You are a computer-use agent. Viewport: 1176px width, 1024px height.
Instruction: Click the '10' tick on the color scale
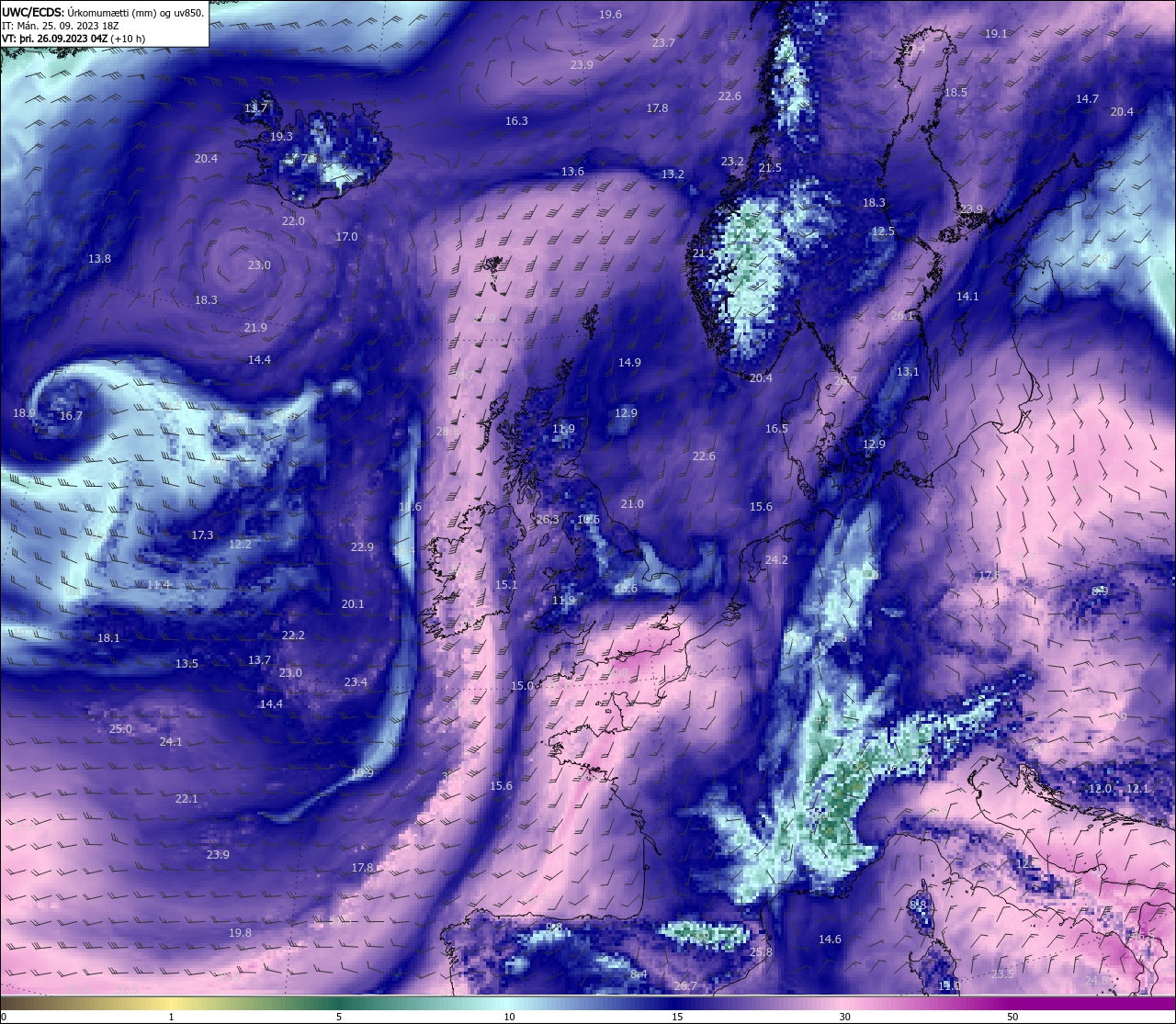click(509, 1017)
